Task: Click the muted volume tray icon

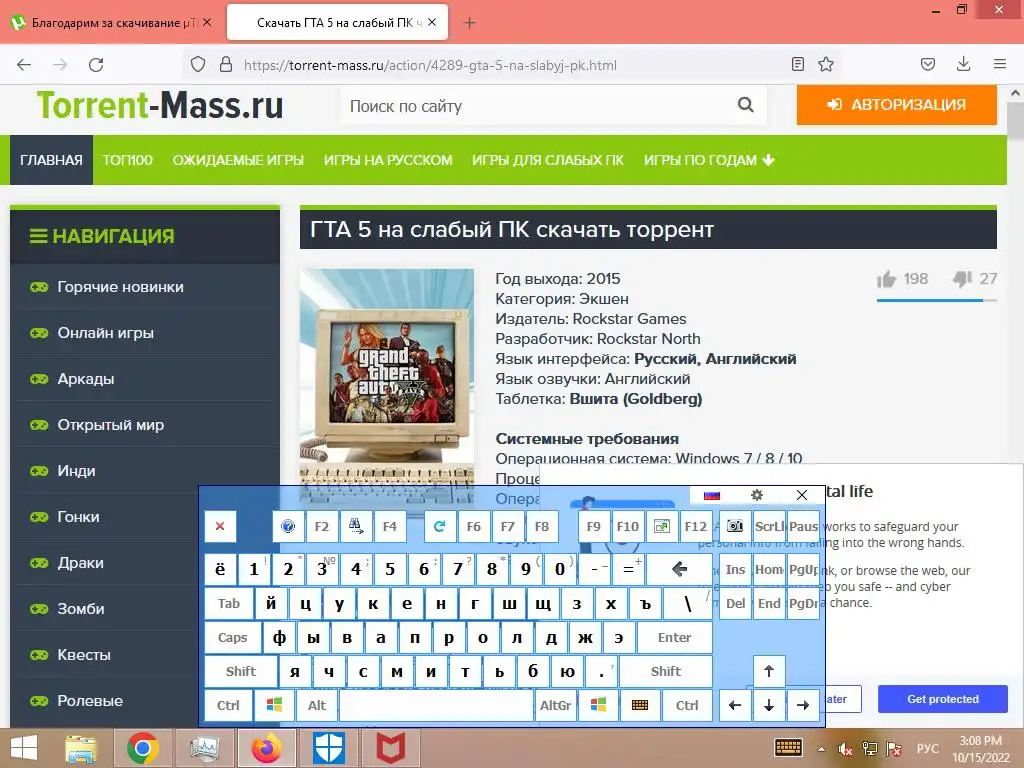Action: pos(845,749)
